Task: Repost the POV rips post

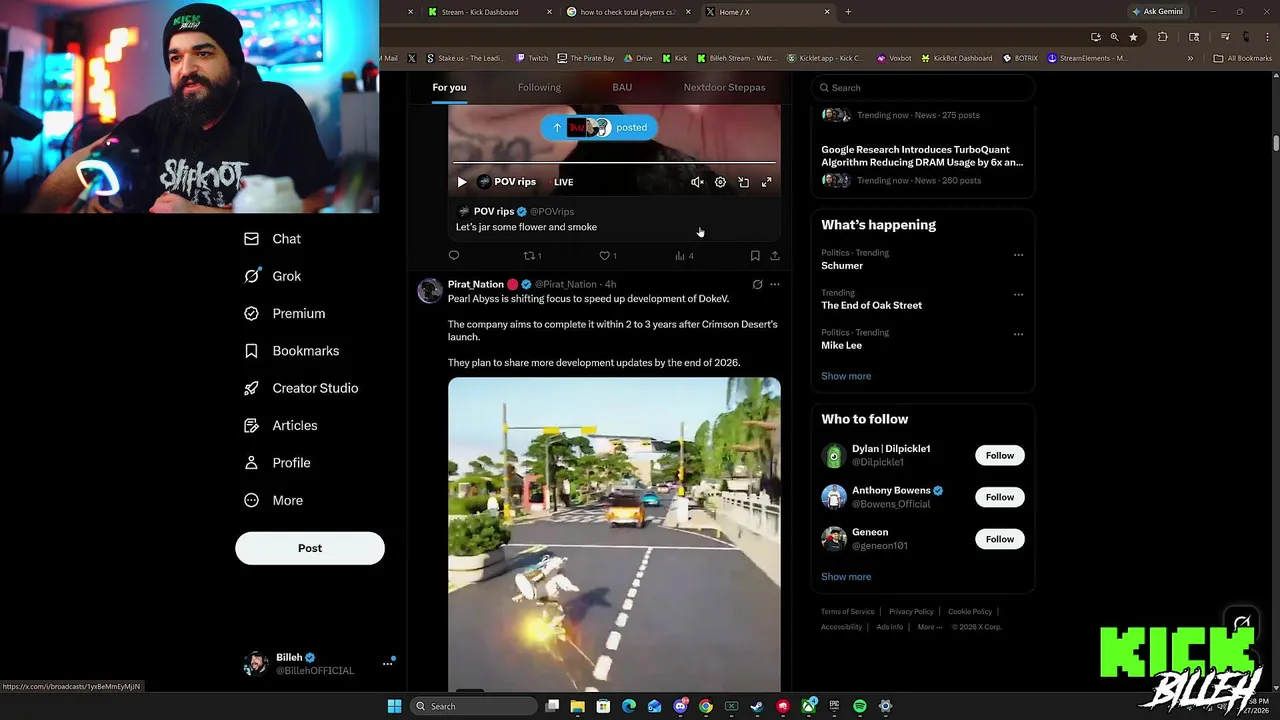Action: coord(532,256)
